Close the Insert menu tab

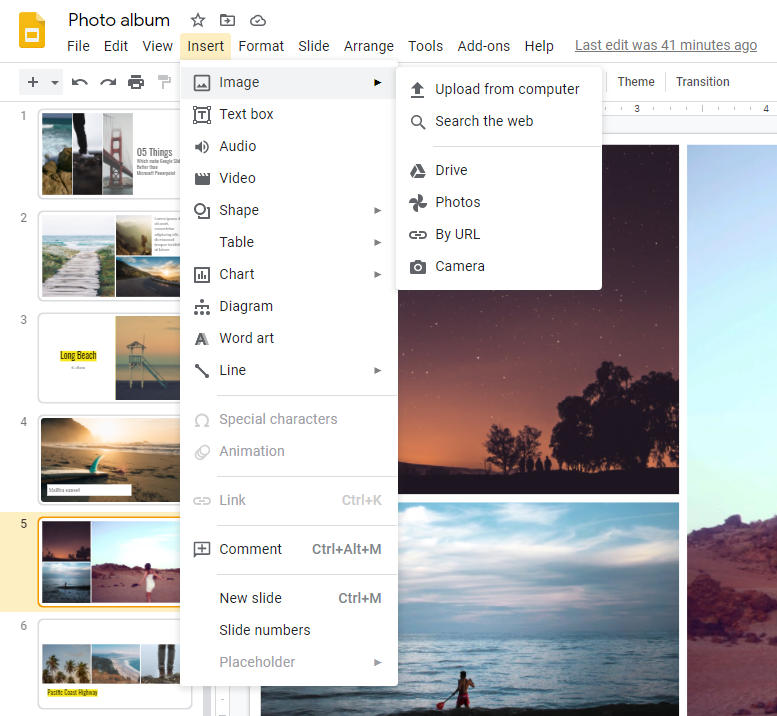tap(206, 46)
